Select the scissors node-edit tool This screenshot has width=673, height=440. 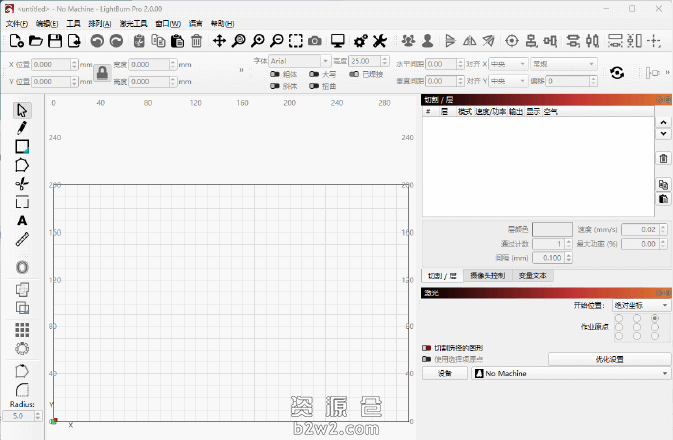pos(22,183)
